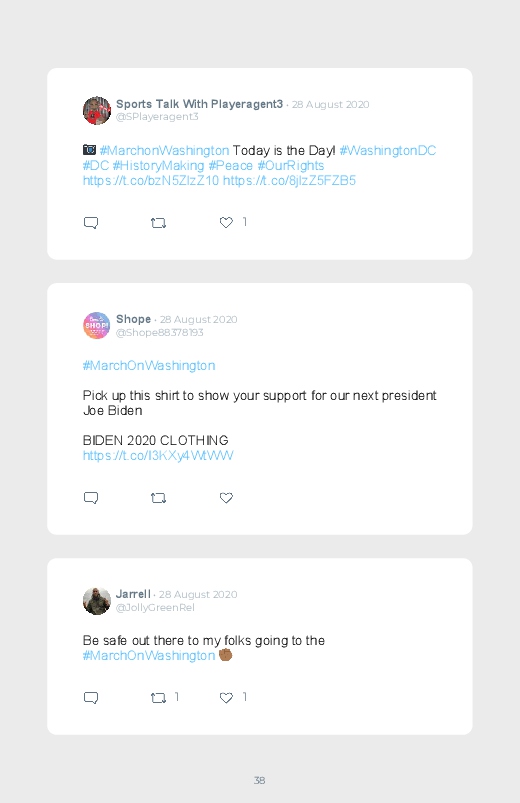The height and width of the screenshot is (803, 520).
Task: Click reply icon on Shope tweet
Action: click(x=91, y=498)
